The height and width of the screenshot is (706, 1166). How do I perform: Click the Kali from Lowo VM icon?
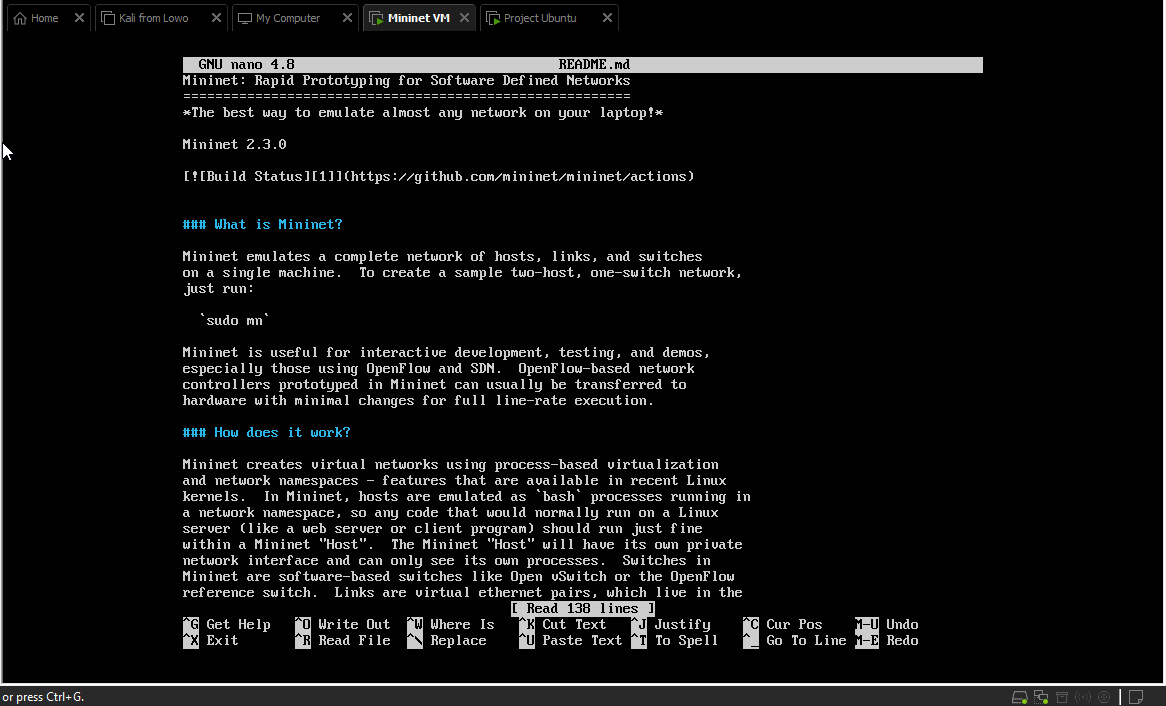pos(108,18)
